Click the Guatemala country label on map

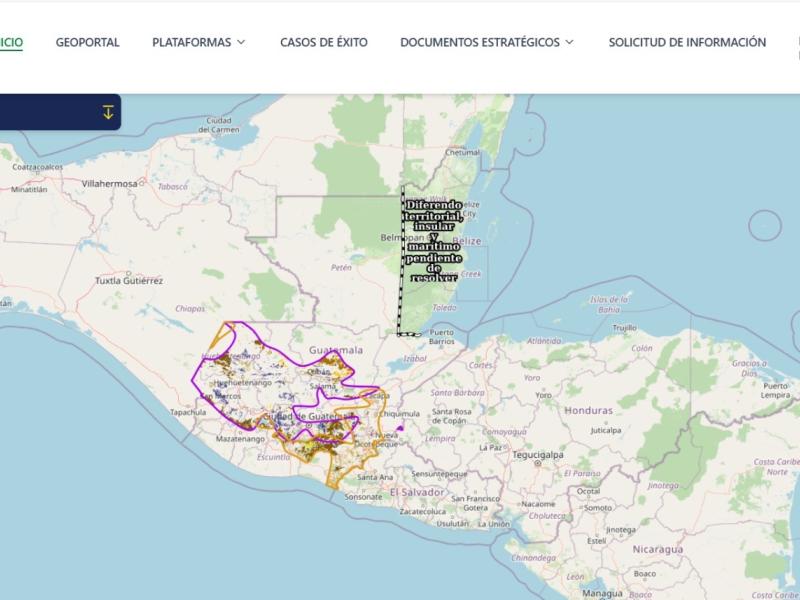pyautogui.click(x=336, y=351)
